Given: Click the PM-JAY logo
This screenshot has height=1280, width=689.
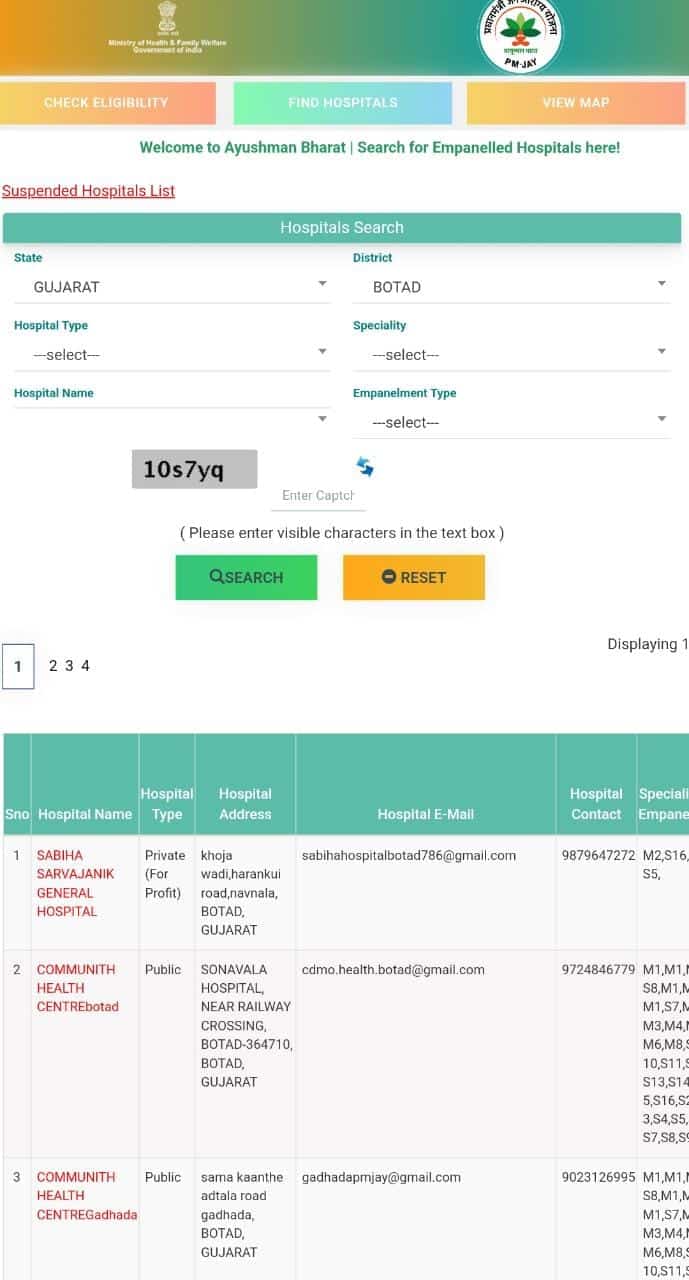Looking at the screenshot, I should pos(519,36).
